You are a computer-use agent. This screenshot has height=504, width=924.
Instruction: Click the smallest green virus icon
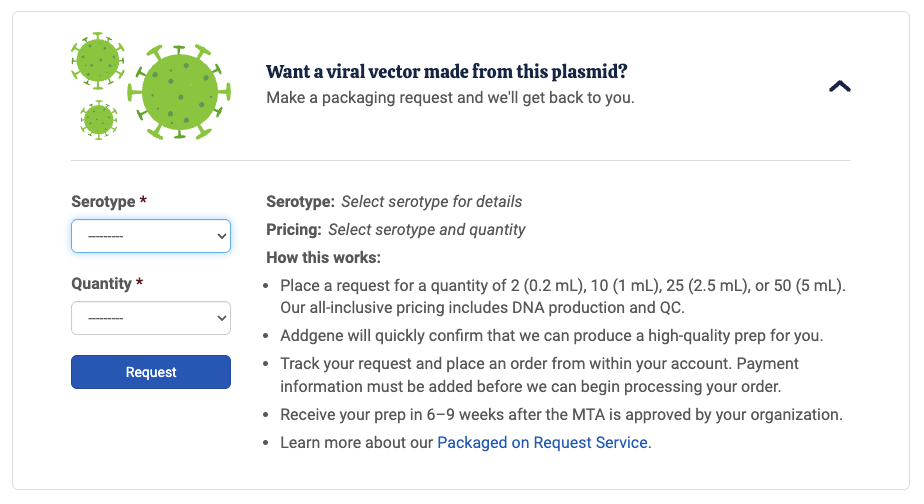tap(99, 120)
